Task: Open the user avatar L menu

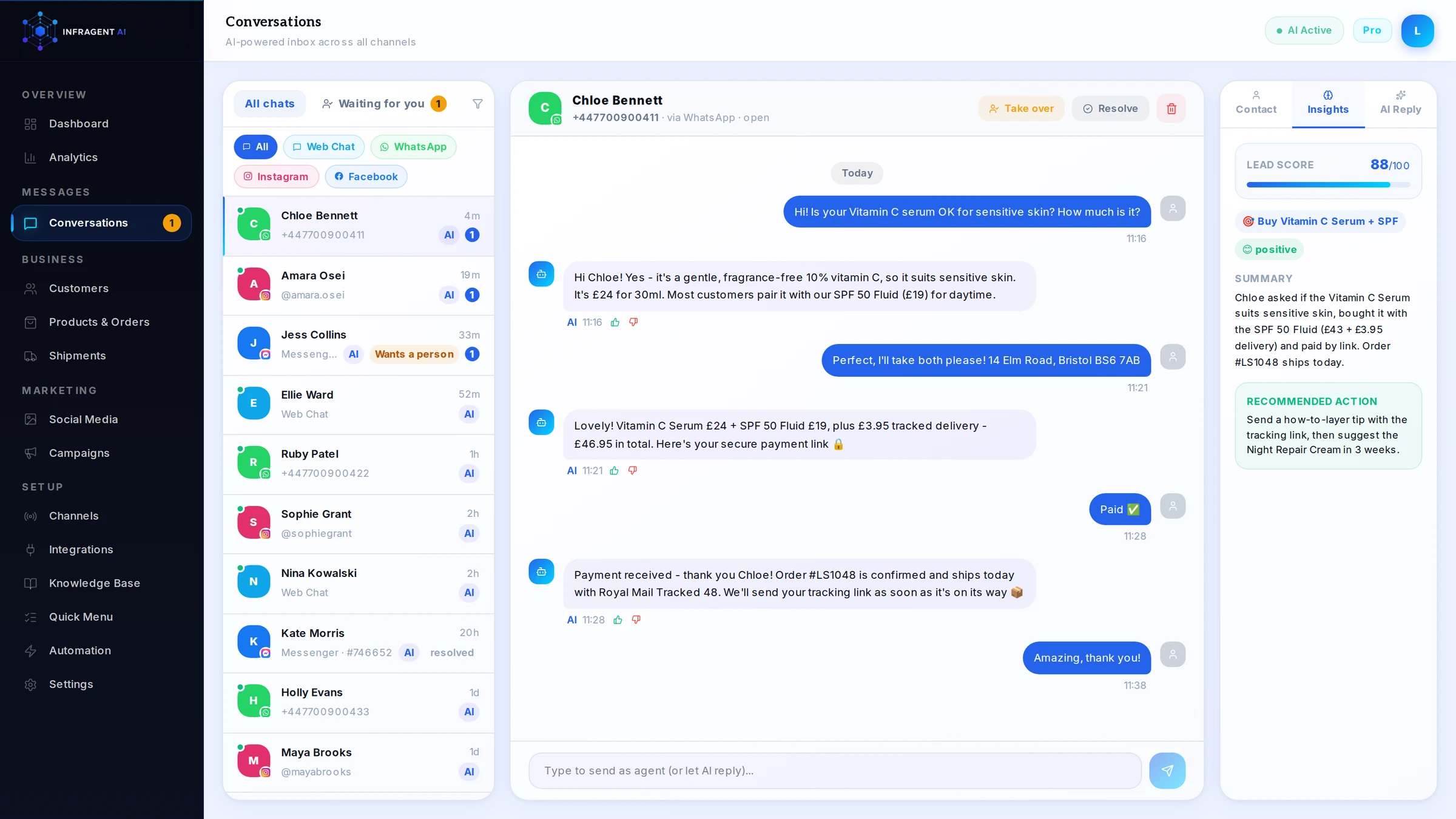Action: [x=1417, y=30]
